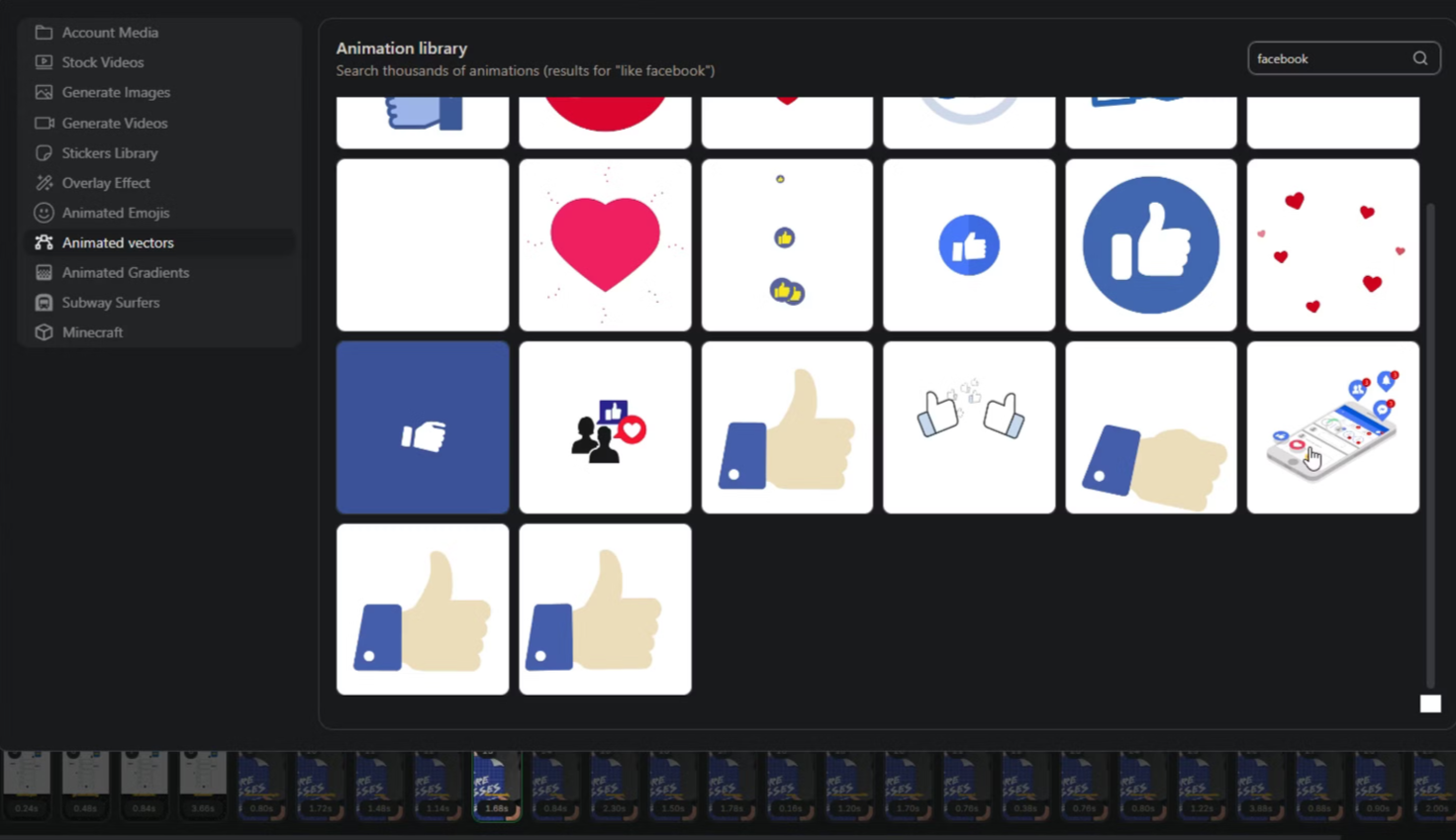Click the Stickers Library icon
The width and height of the screenshot is (1456, 840).
[44, 153]
